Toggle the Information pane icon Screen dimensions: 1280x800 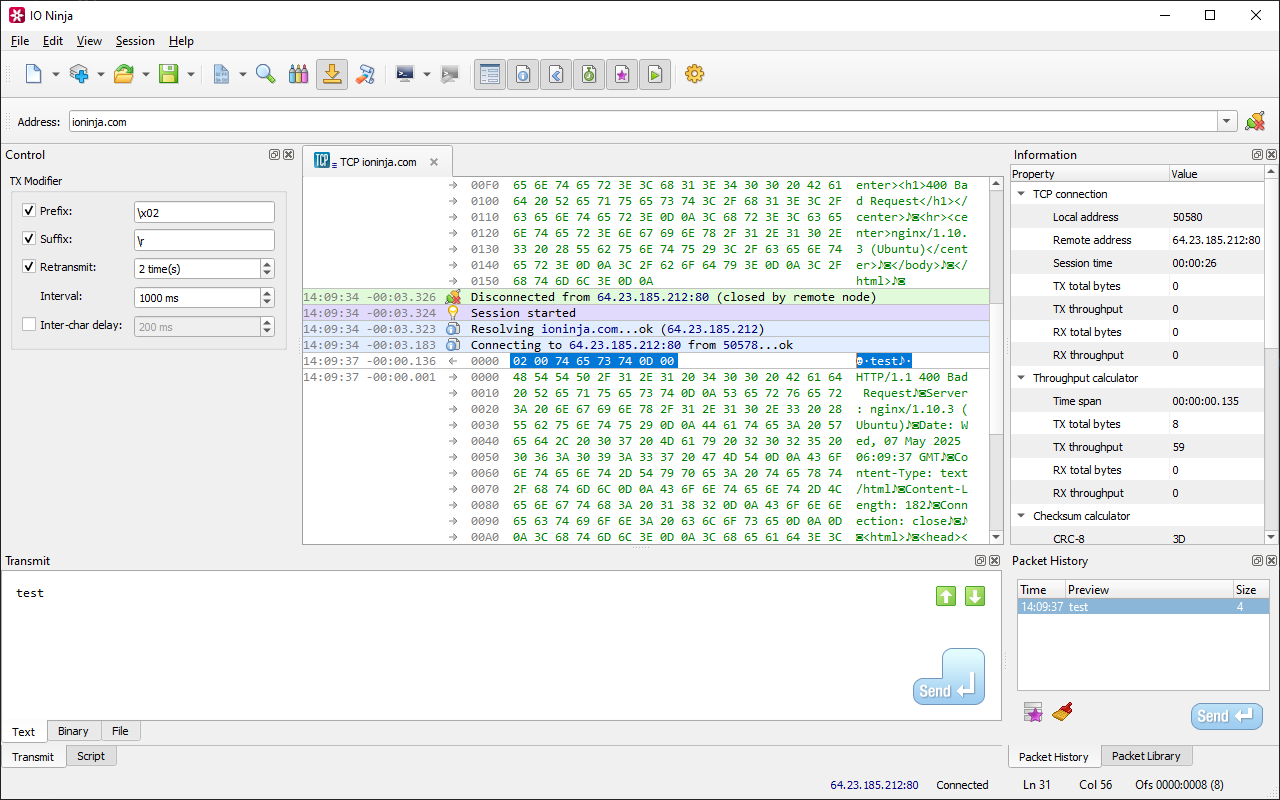coord(523,74)
